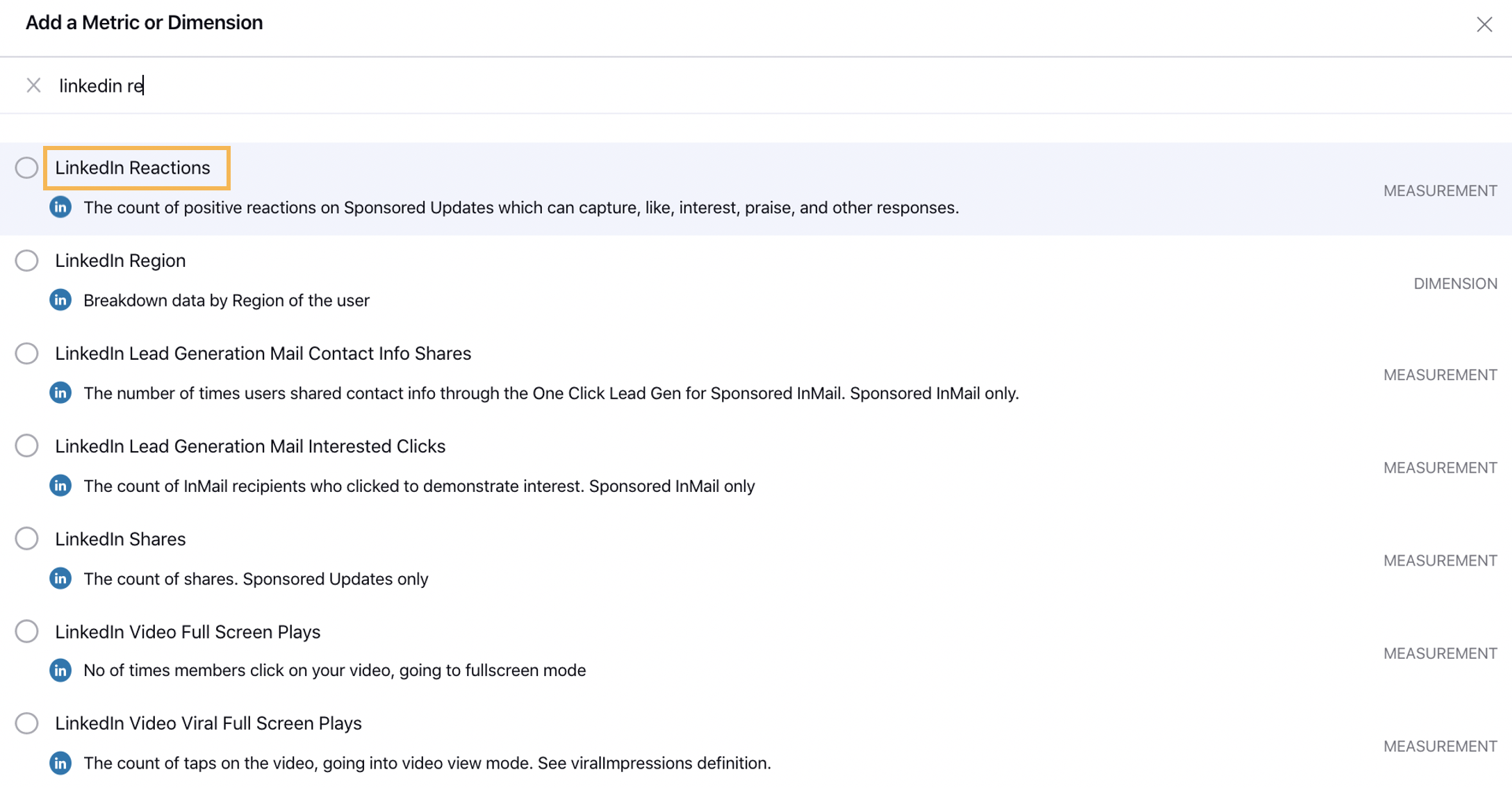This screenshot has height=788, width=1512.
Task: Choose LinkedIn Lead Generation Mail Contact Info Shares radio
Action: (26, 353)
